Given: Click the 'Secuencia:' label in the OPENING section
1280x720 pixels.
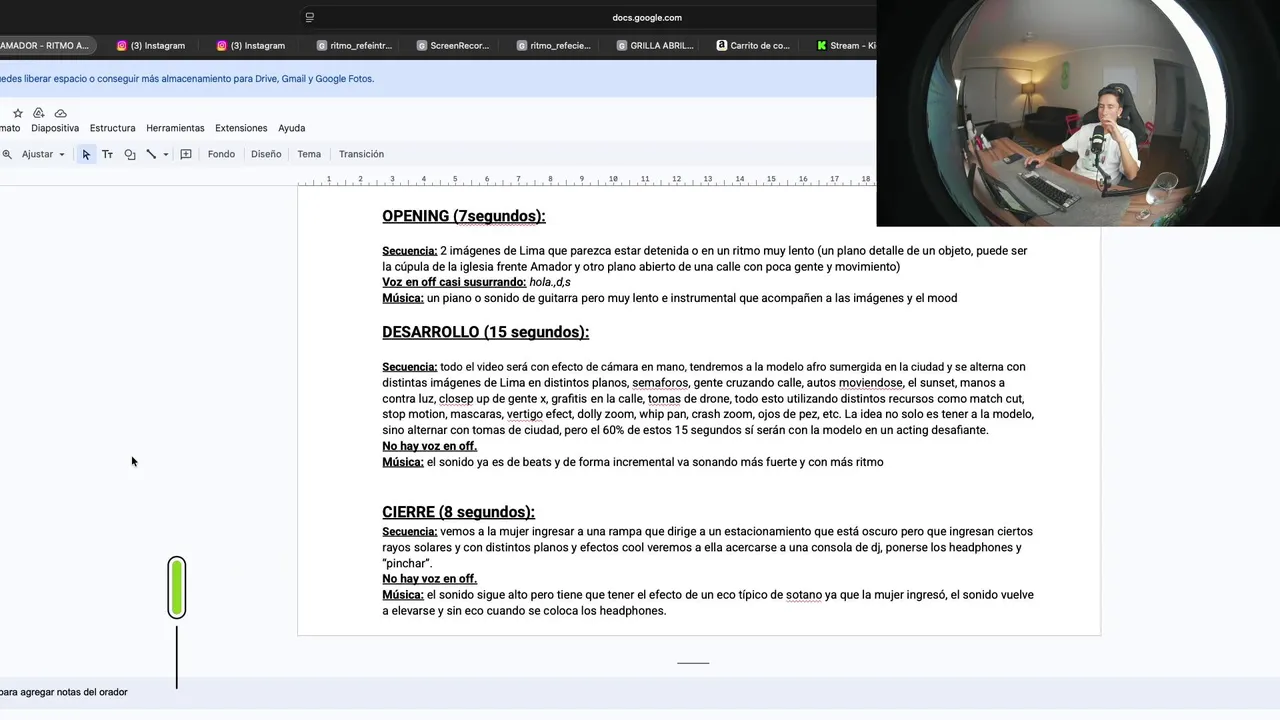Looking at the screenshot, I should click(x=409, y=251).
